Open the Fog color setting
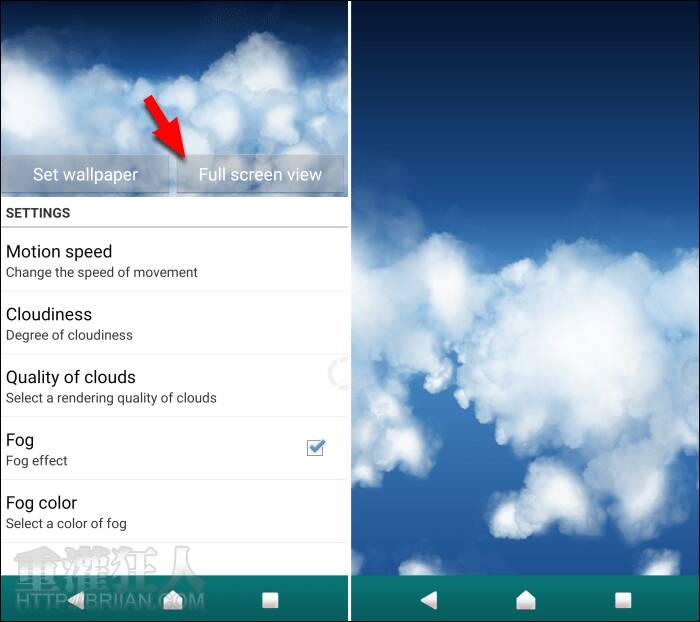700x622 pixels. pos(175,512)
